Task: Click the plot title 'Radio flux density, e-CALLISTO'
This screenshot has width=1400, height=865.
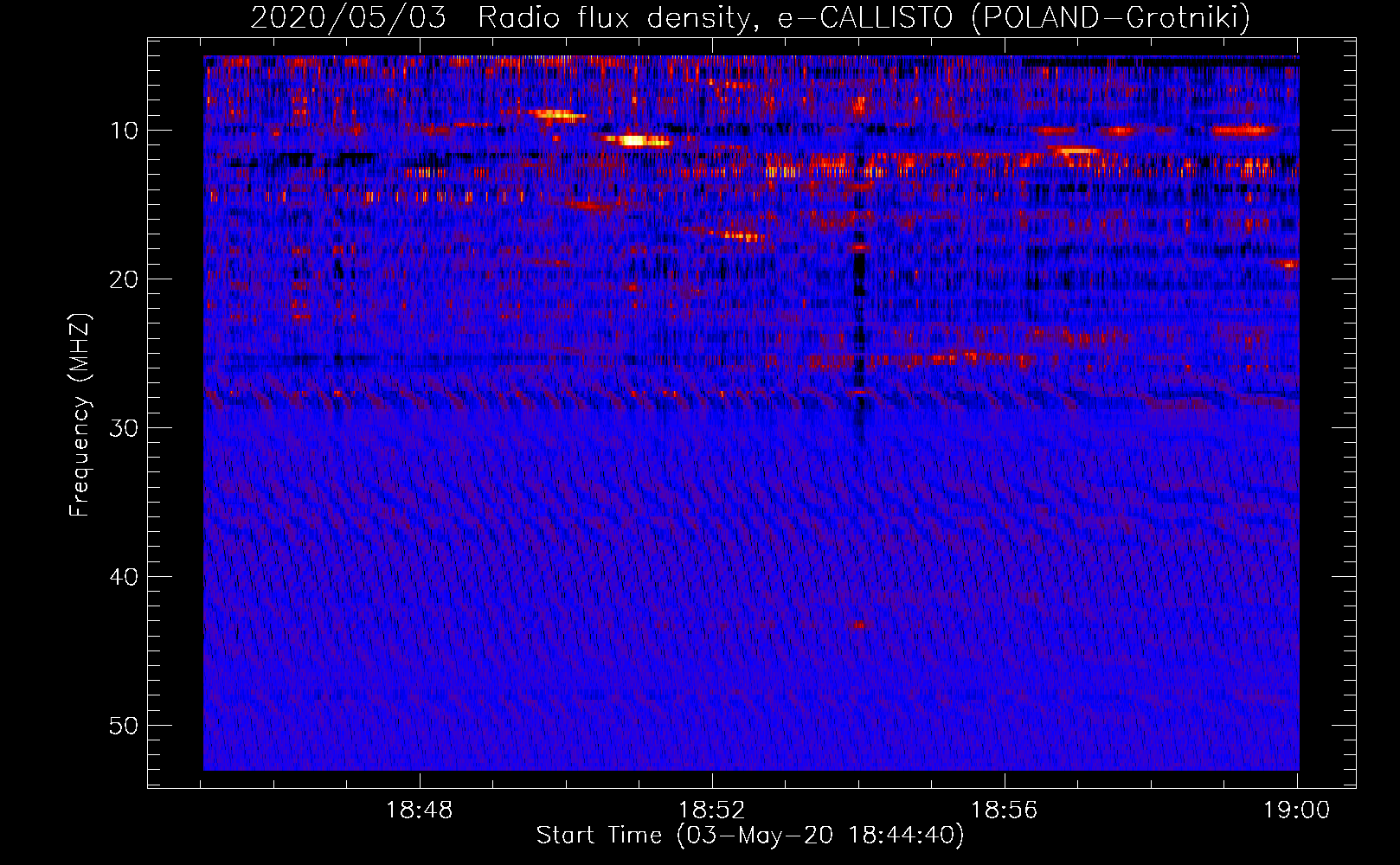Action: 715,17
